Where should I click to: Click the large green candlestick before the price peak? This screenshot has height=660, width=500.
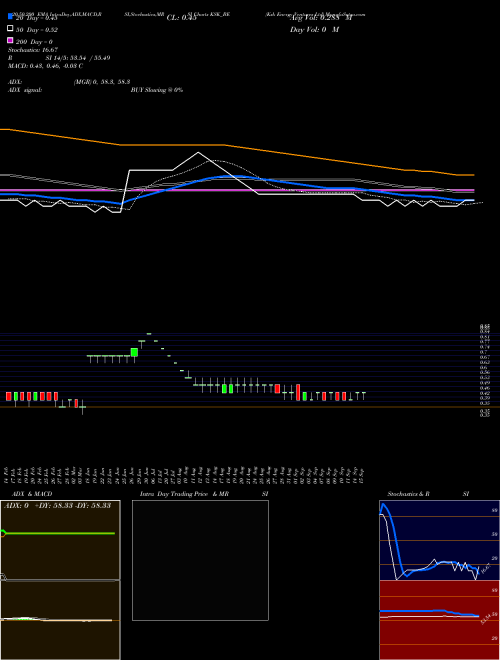(134, 352)
